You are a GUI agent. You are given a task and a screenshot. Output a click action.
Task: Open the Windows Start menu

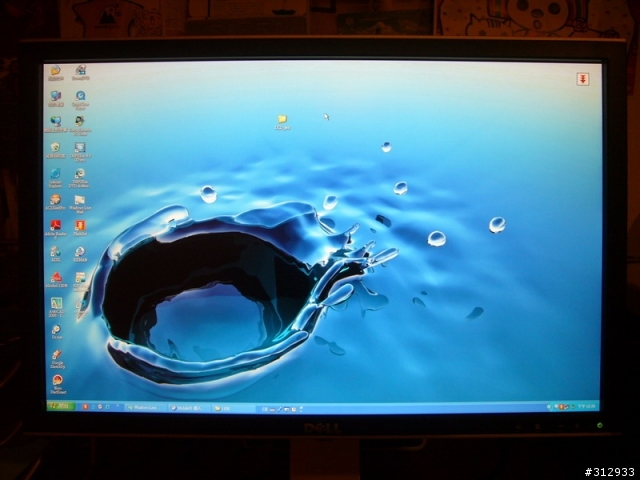point(61,406)
